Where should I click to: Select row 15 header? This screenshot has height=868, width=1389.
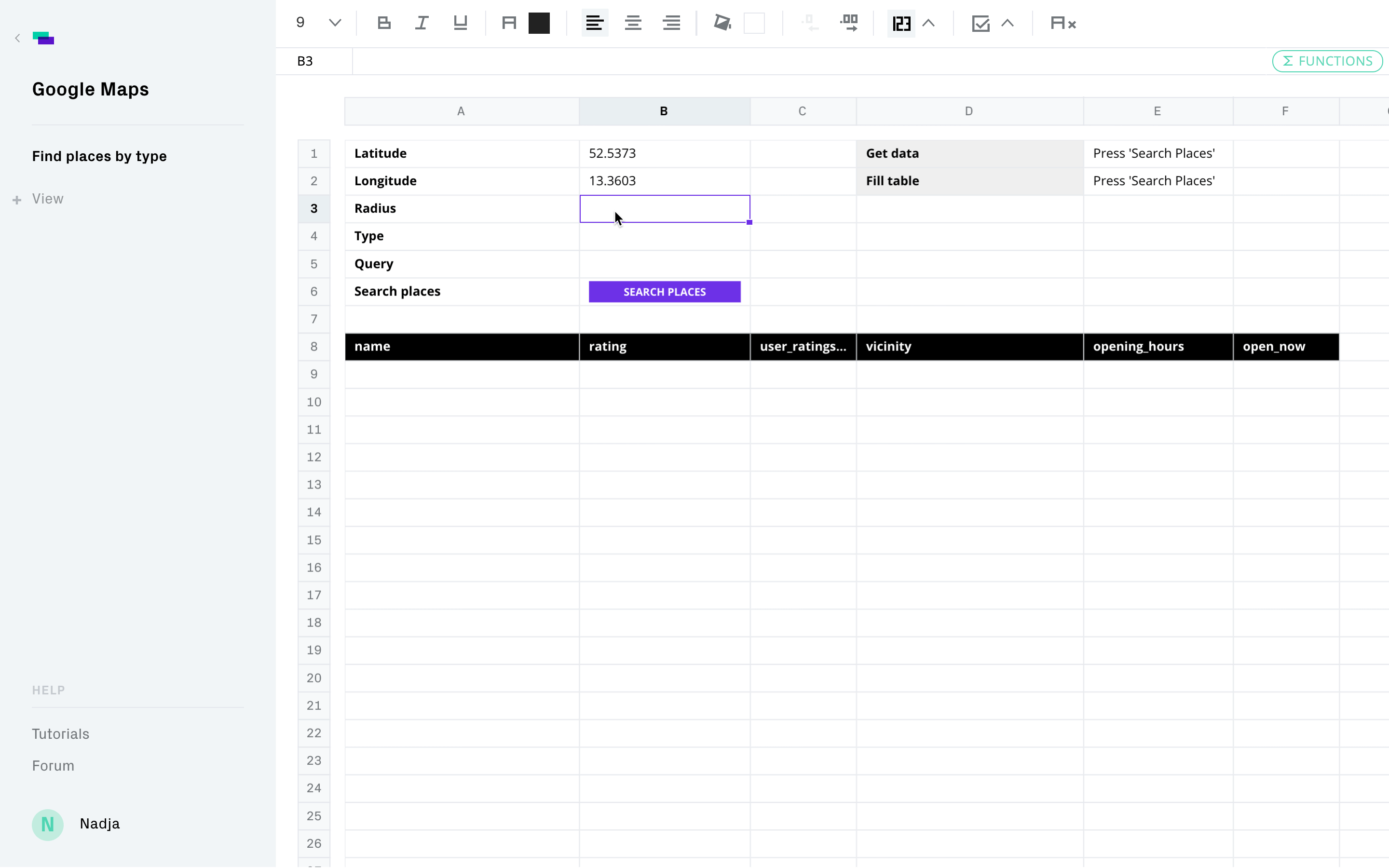click(314, 540)
